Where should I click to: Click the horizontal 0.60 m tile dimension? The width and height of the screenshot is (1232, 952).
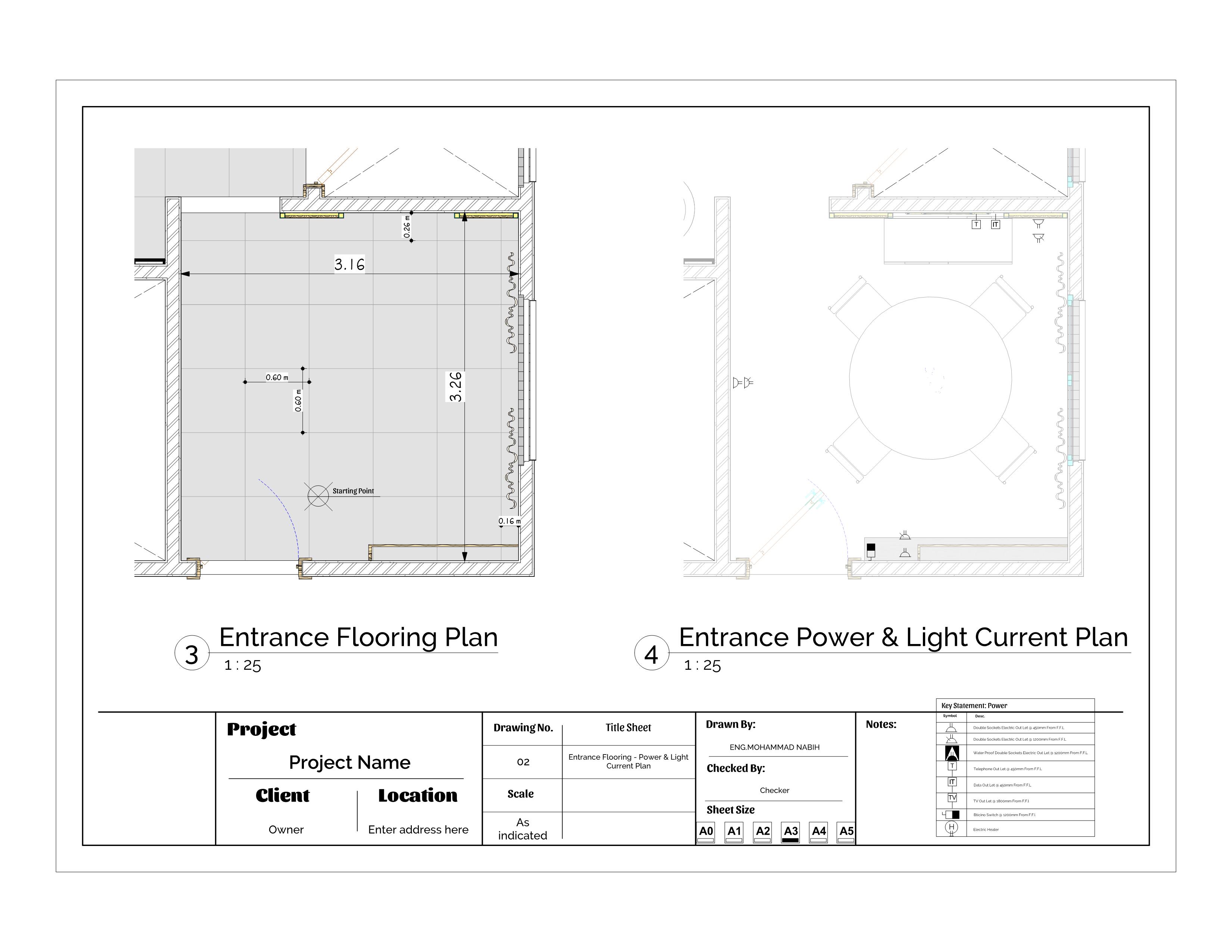[277, 377]
